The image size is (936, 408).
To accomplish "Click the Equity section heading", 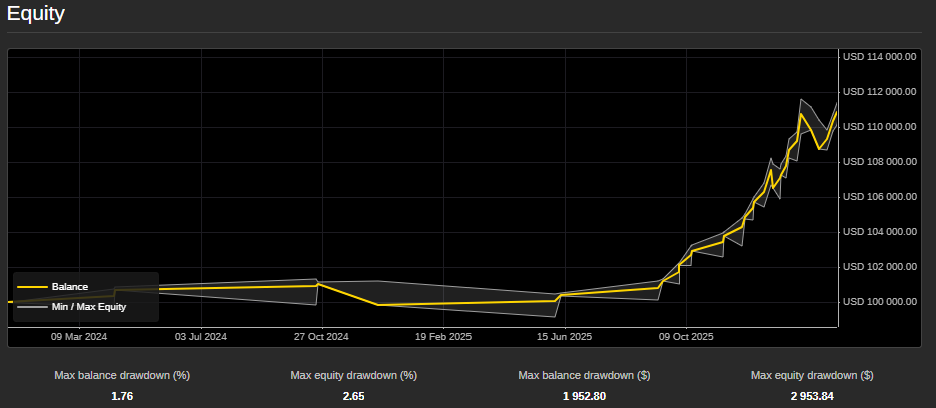I will [x=36, y=14].
